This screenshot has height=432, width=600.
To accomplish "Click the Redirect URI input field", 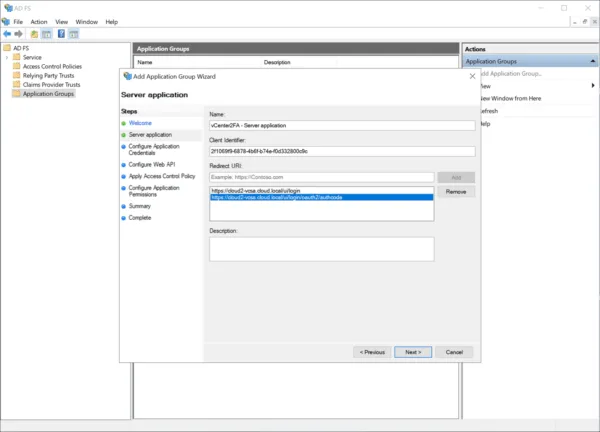I will pos(321,177).
